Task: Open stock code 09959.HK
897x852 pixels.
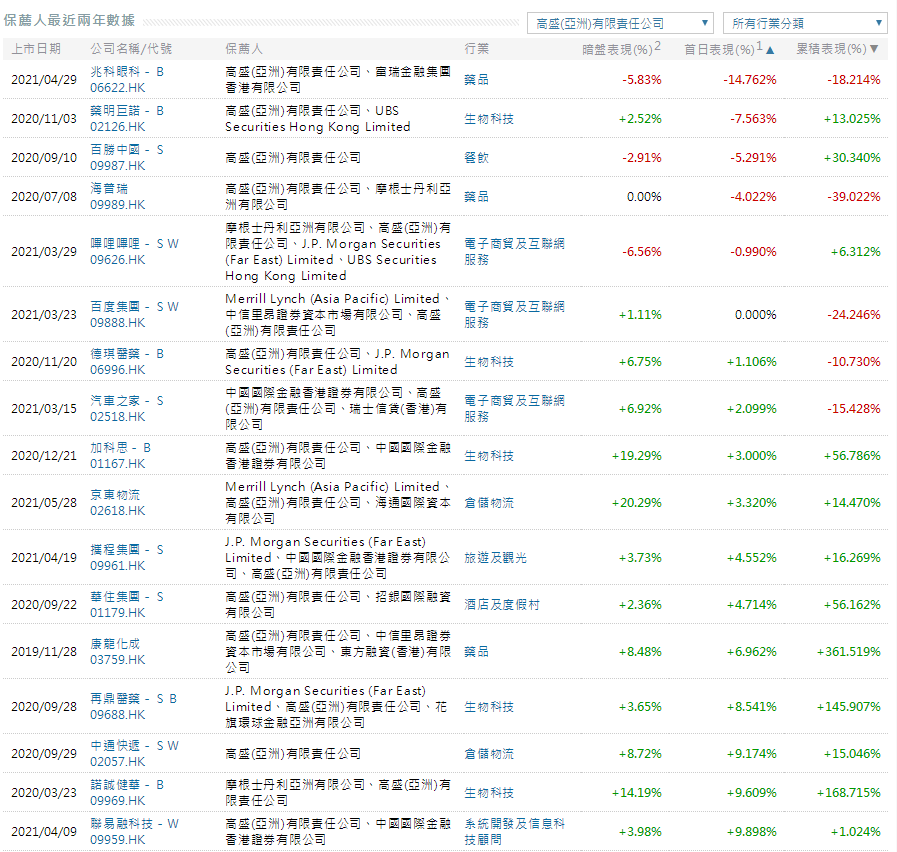Action: tap(118, 839)
